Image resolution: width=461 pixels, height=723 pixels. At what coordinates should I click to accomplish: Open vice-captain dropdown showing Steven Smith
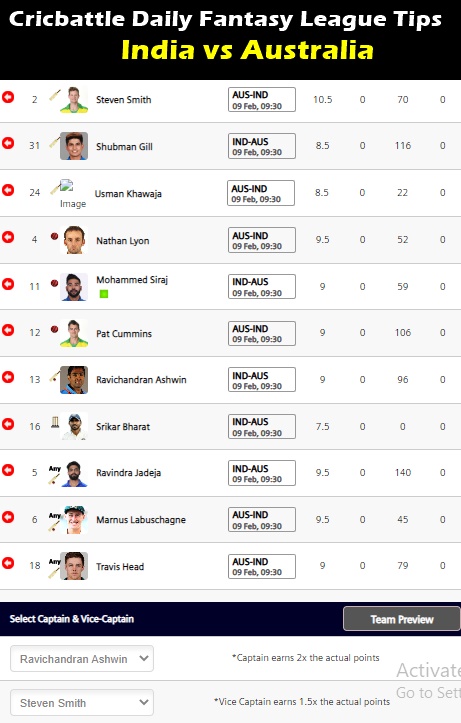(82, 702)
